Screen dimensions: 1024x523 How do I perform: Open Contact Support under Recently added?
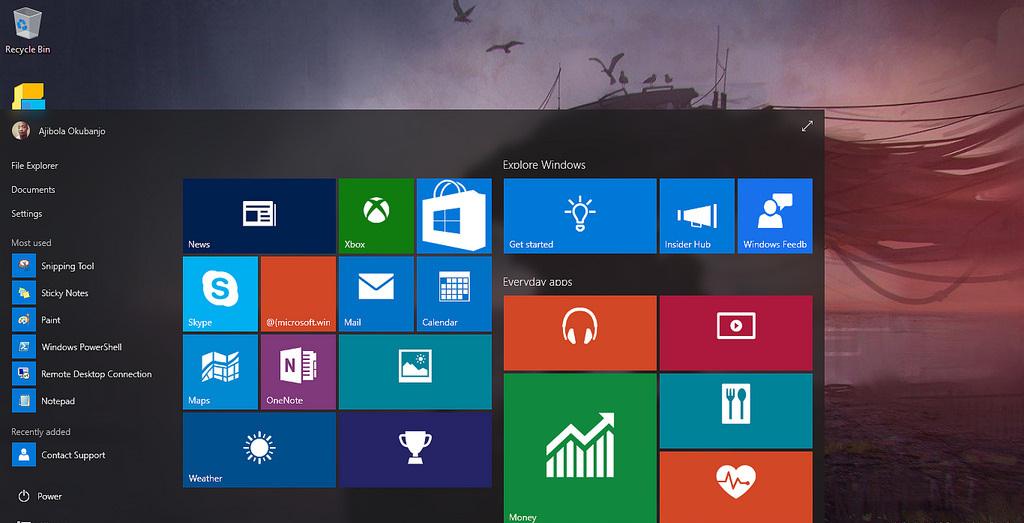point(72,455)
